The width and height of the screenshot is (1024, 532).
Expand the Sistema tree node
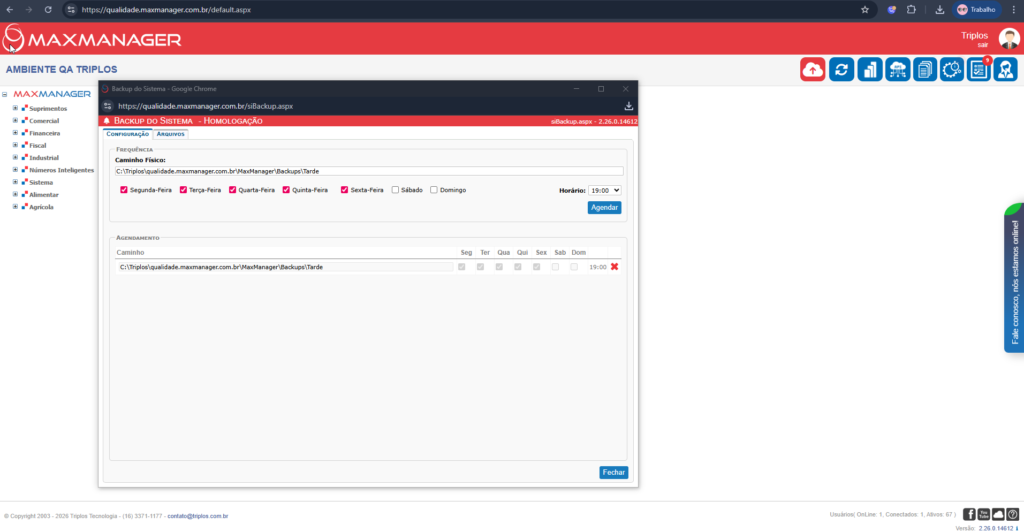click(x=15, y=182)
